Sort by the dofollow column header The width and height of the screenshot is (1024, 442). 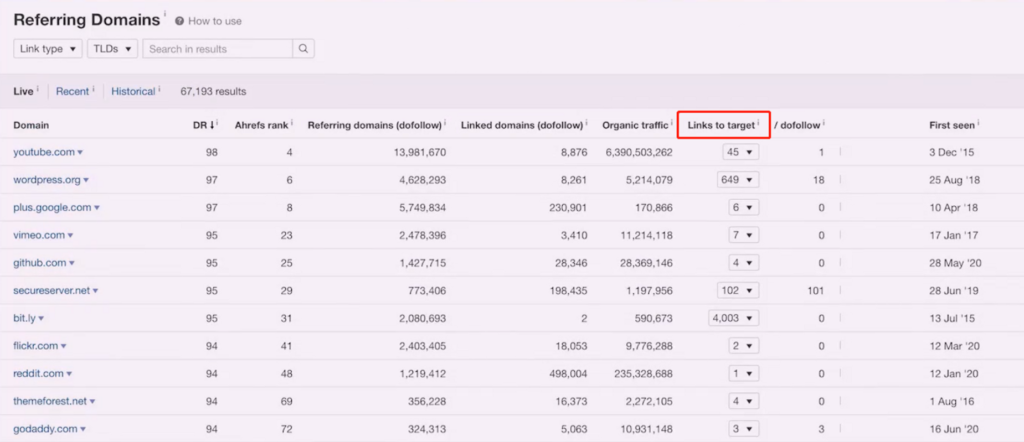coord(797,125)
